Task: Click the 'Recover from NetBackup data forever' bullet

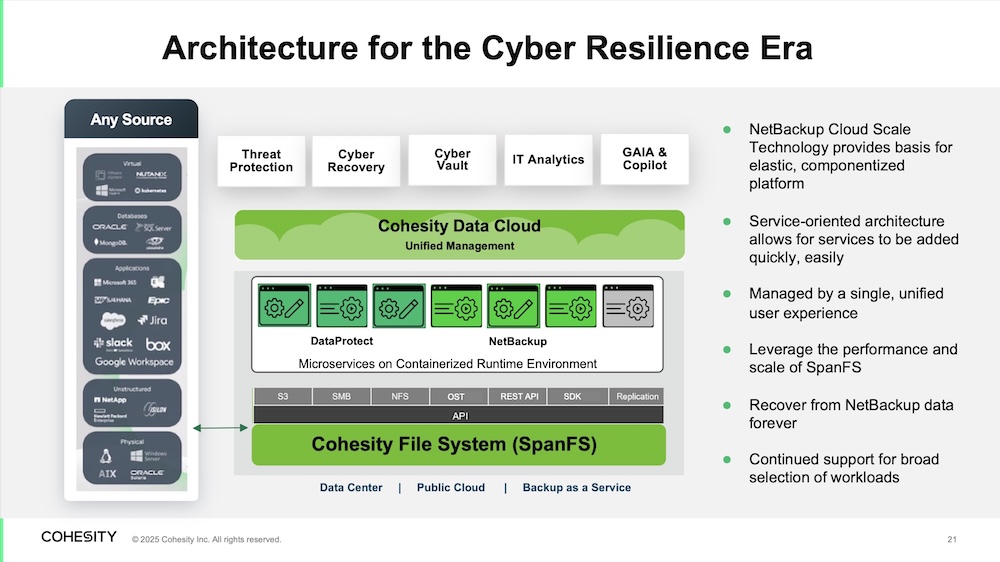Action: 851,414
